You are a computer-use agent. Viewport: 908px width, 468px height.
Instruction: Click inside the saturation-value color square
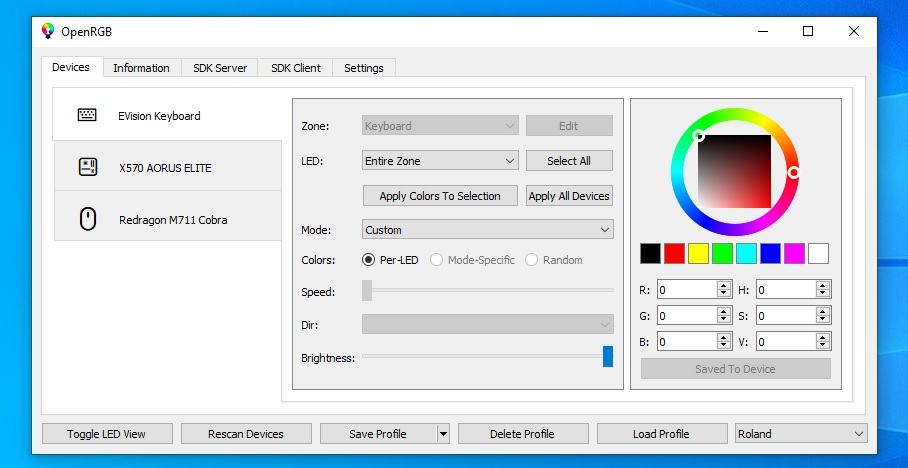point(734,171)
